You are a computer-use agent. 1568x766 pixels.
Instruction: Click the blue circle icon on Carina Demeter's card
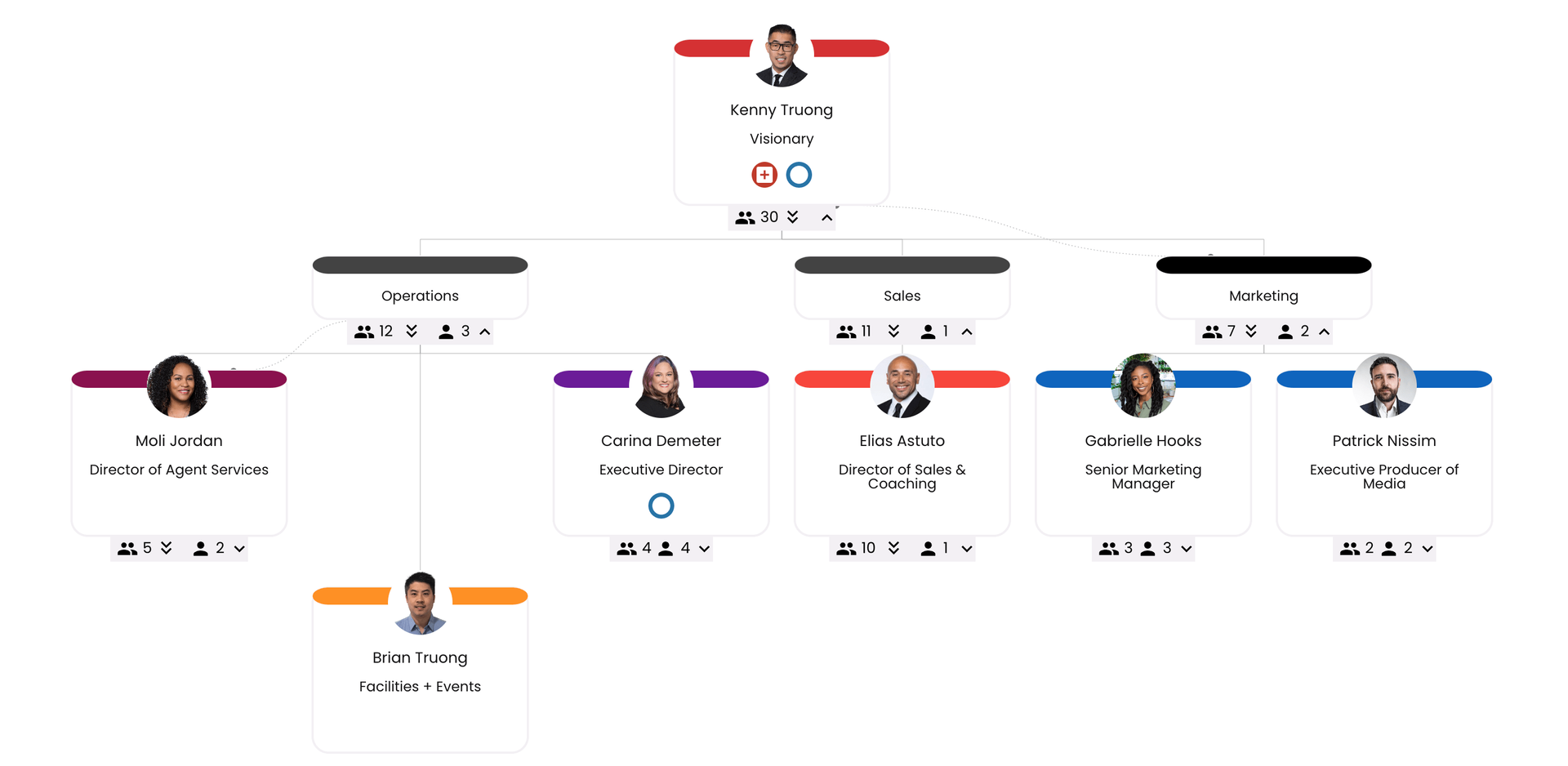(x=661, y=505)
